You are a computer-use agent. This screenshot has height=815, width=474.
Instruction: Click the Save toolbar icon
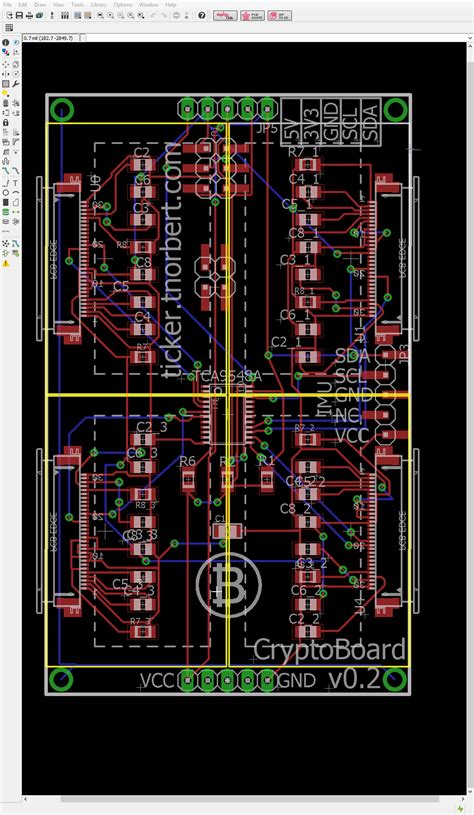19,15
